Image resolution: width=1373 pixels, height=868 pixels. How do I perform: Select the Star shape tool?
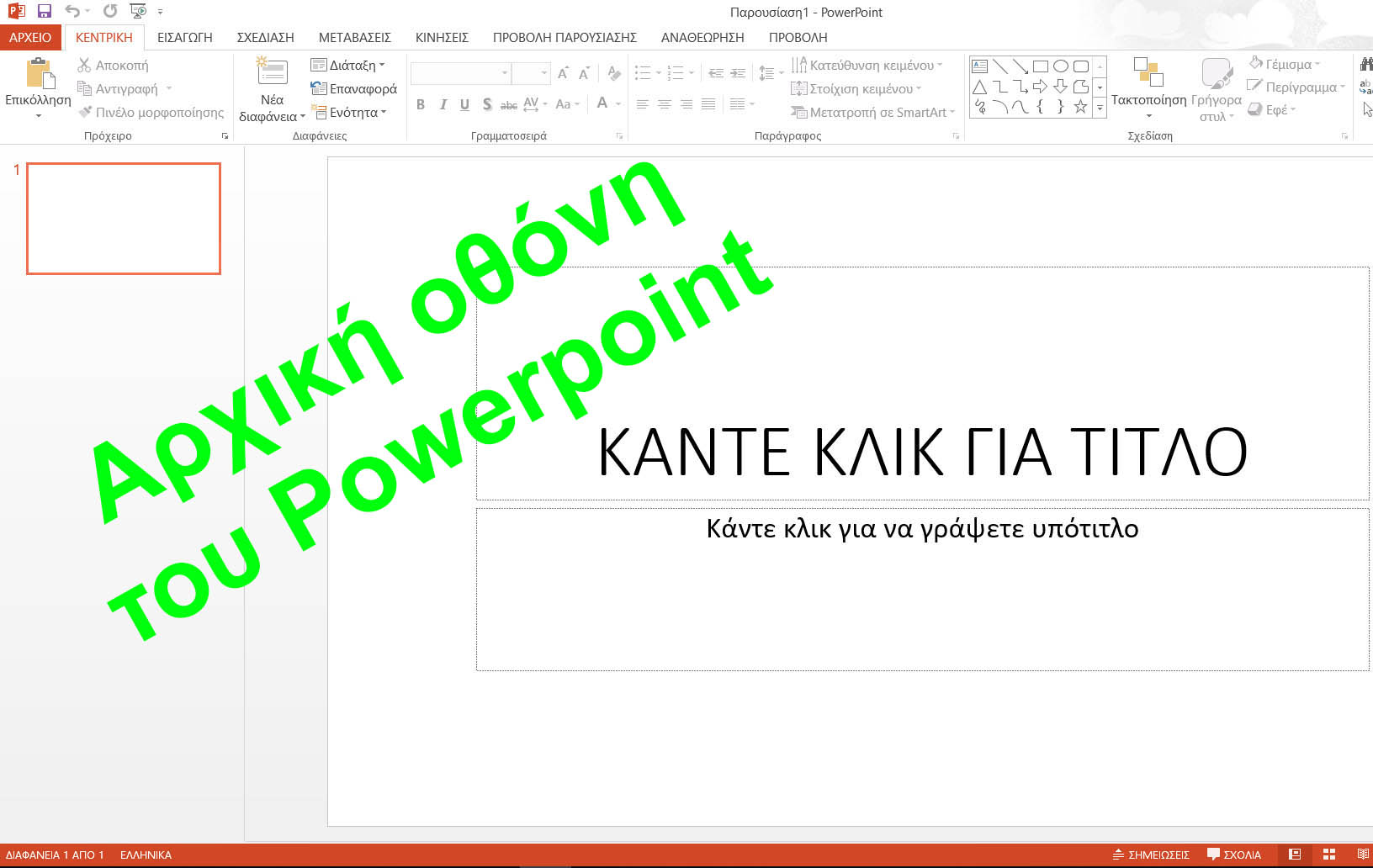(1082, 105)
